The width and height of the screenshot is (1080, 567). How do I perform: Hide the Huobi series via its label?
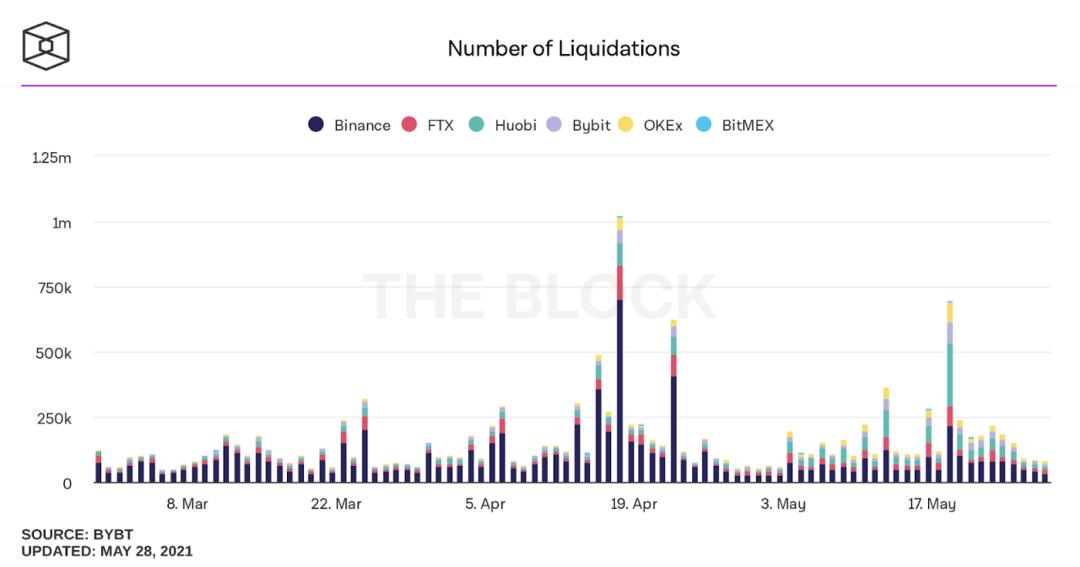515,125
